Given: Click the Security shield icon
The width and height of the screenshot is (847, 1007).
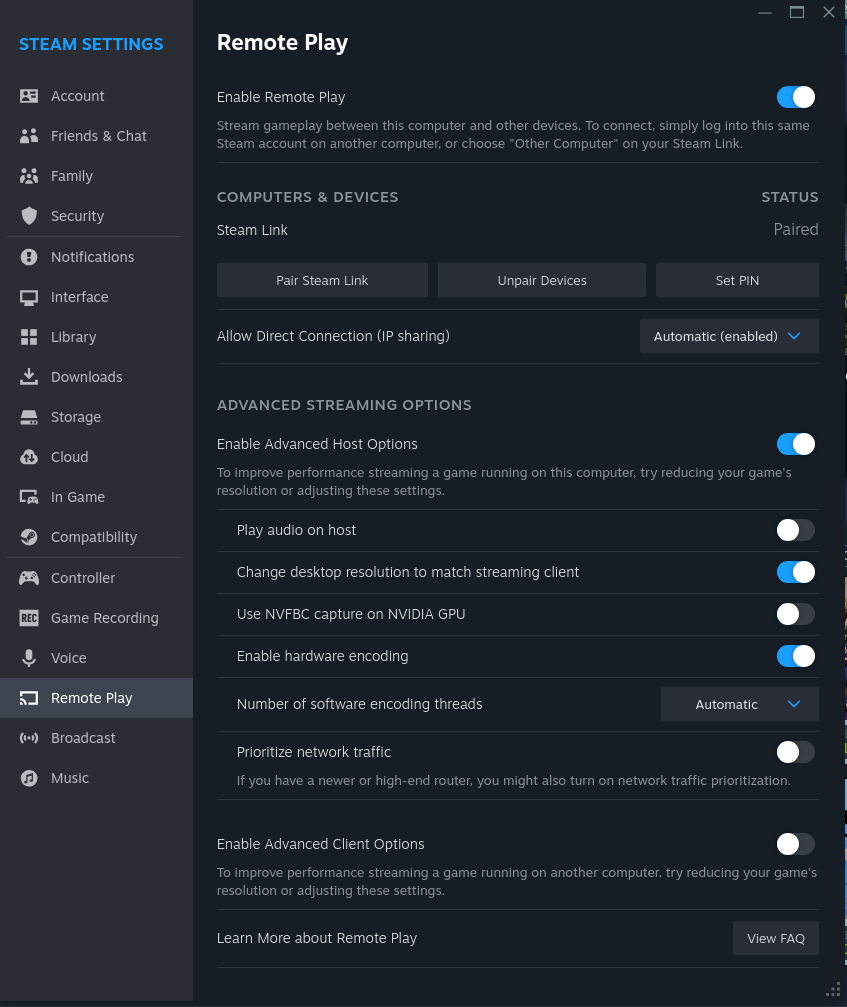Looking at the screenshot, I should pos(29,216).
